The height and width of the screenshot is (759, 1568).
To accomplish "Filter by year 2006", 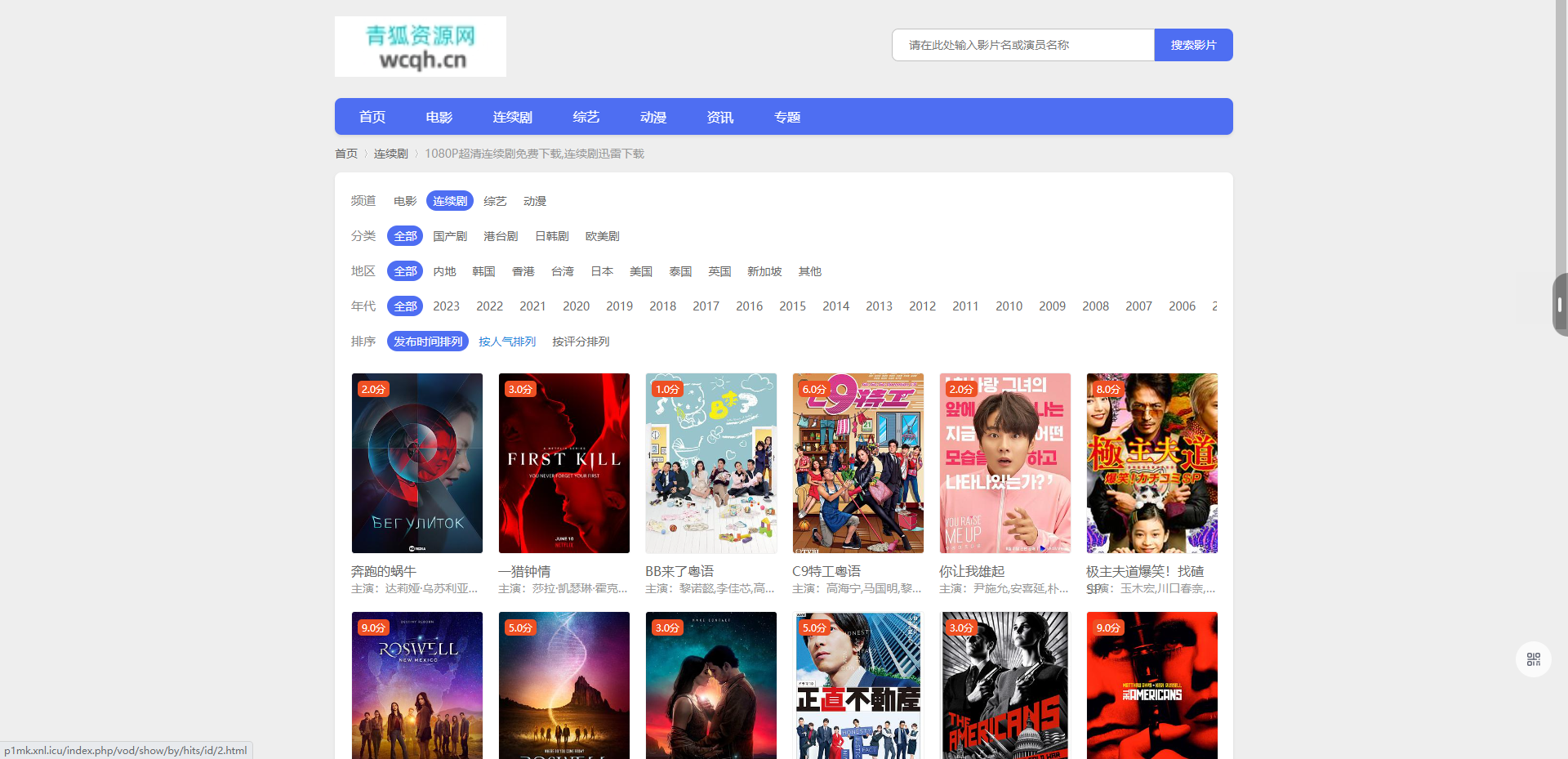I will click(x=1182, y=306).
